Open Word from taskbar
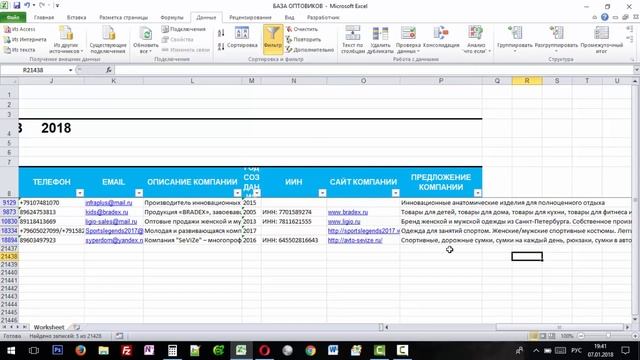Screen dimensions: 640x360 (333, 350)
